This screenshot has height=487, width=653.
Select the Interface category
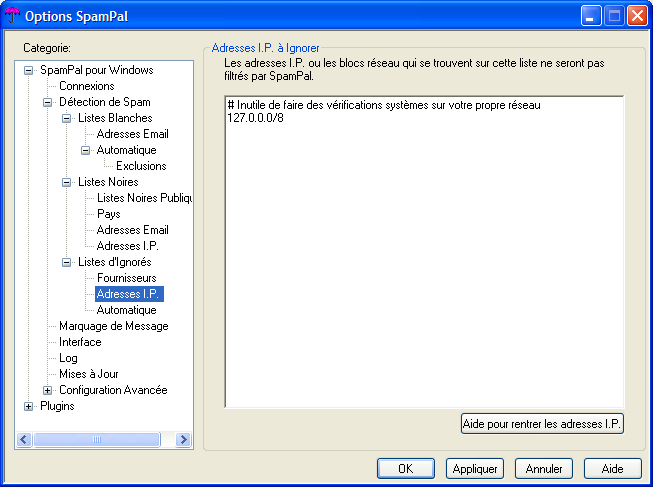pos(80,342)
